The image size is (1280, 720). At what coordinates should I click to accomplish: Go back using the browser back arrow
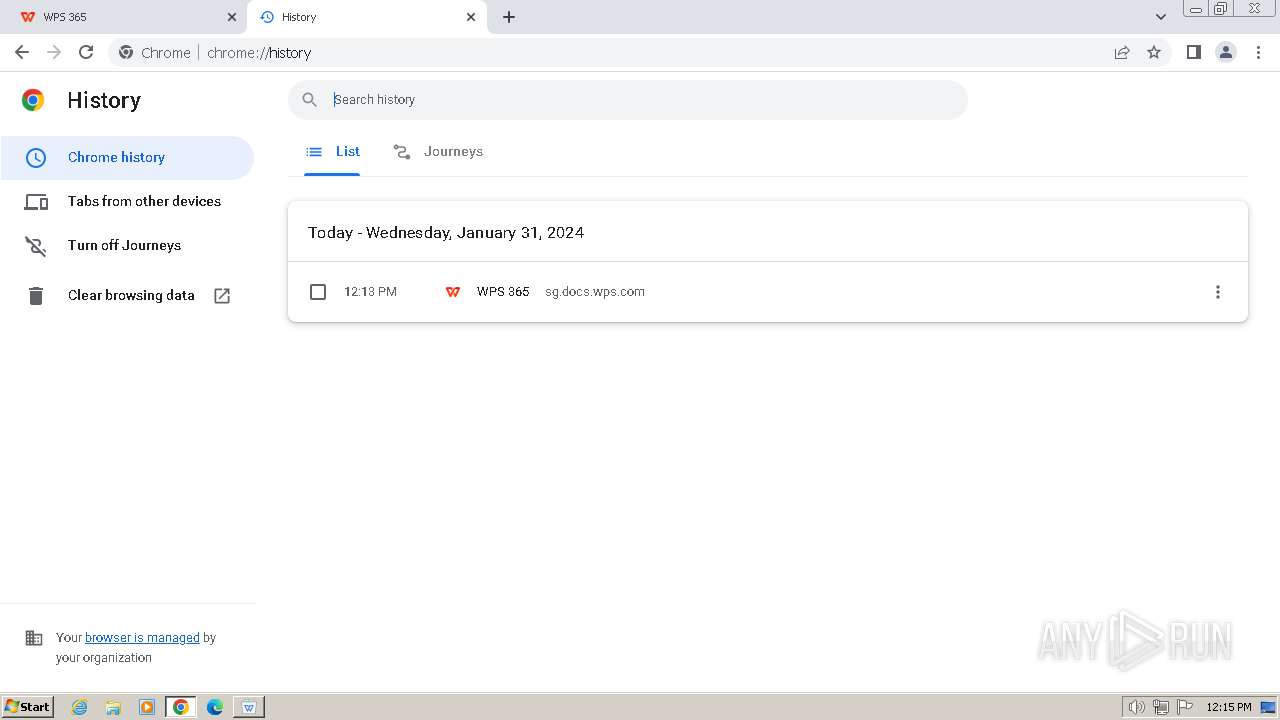pyautogui.click(x=22, y=52)
